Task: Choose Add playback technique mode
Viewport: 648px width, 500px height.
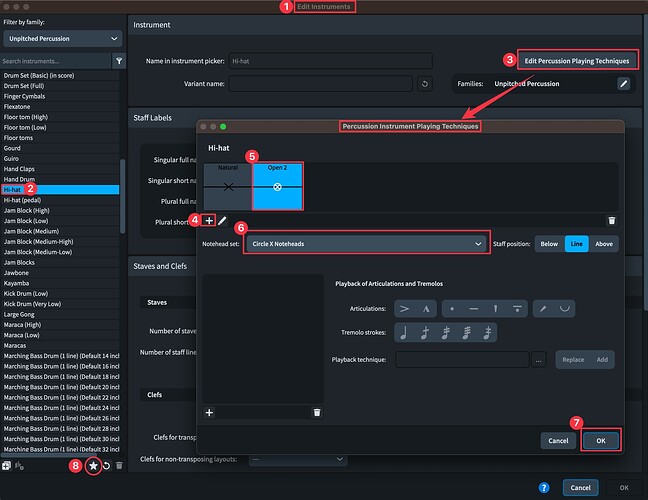Action: tap(602, 360)
